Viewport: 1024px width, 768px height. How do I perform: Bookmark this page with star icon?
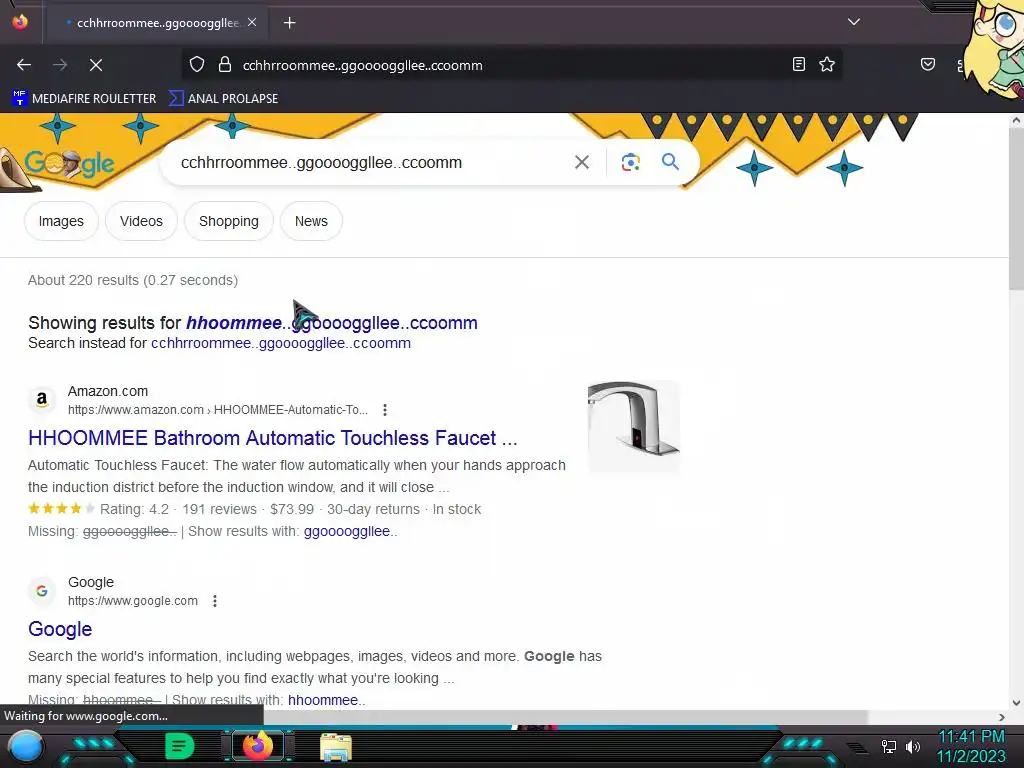pyautogui.click(x=827, y=64)
